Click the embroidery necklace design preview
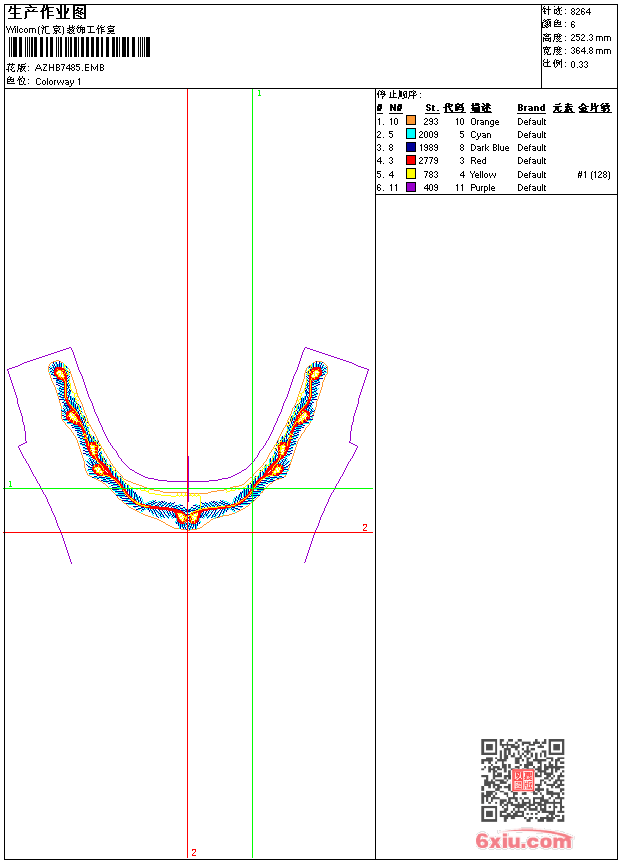The image size is (620, 860). [188, 450]
